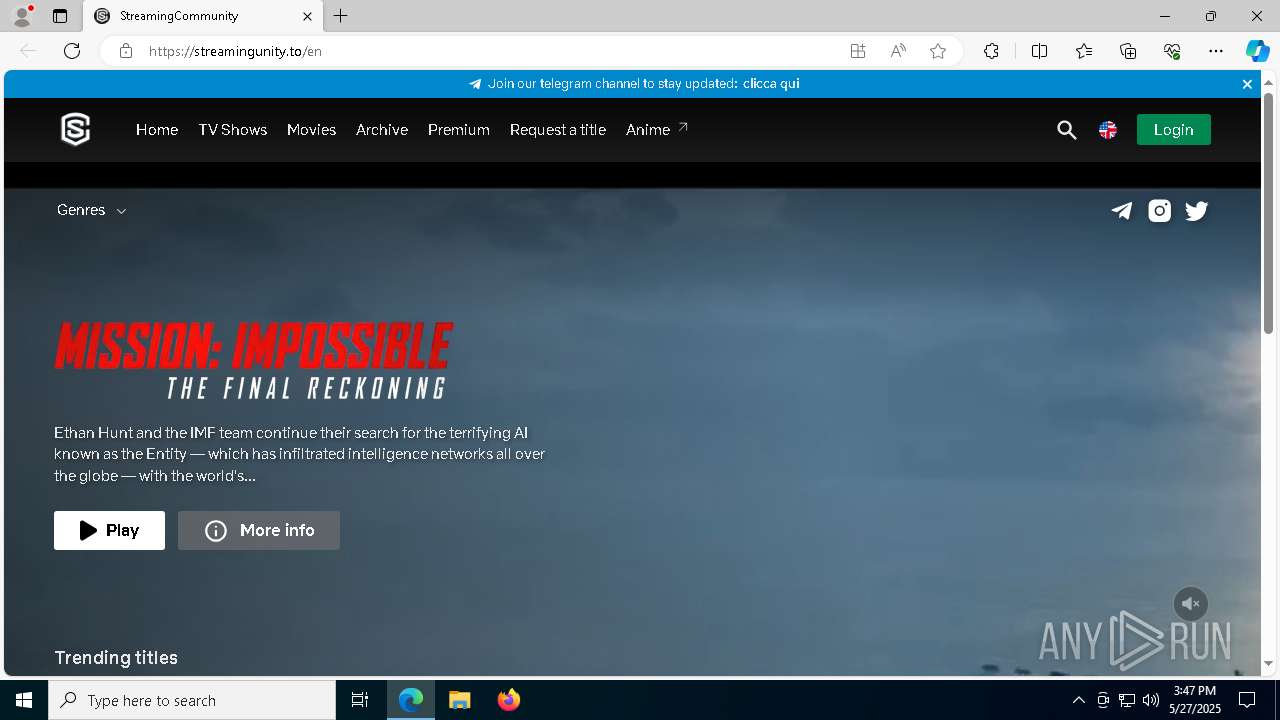Open the Movies section

pyautogui.click(x=311, y=130)
